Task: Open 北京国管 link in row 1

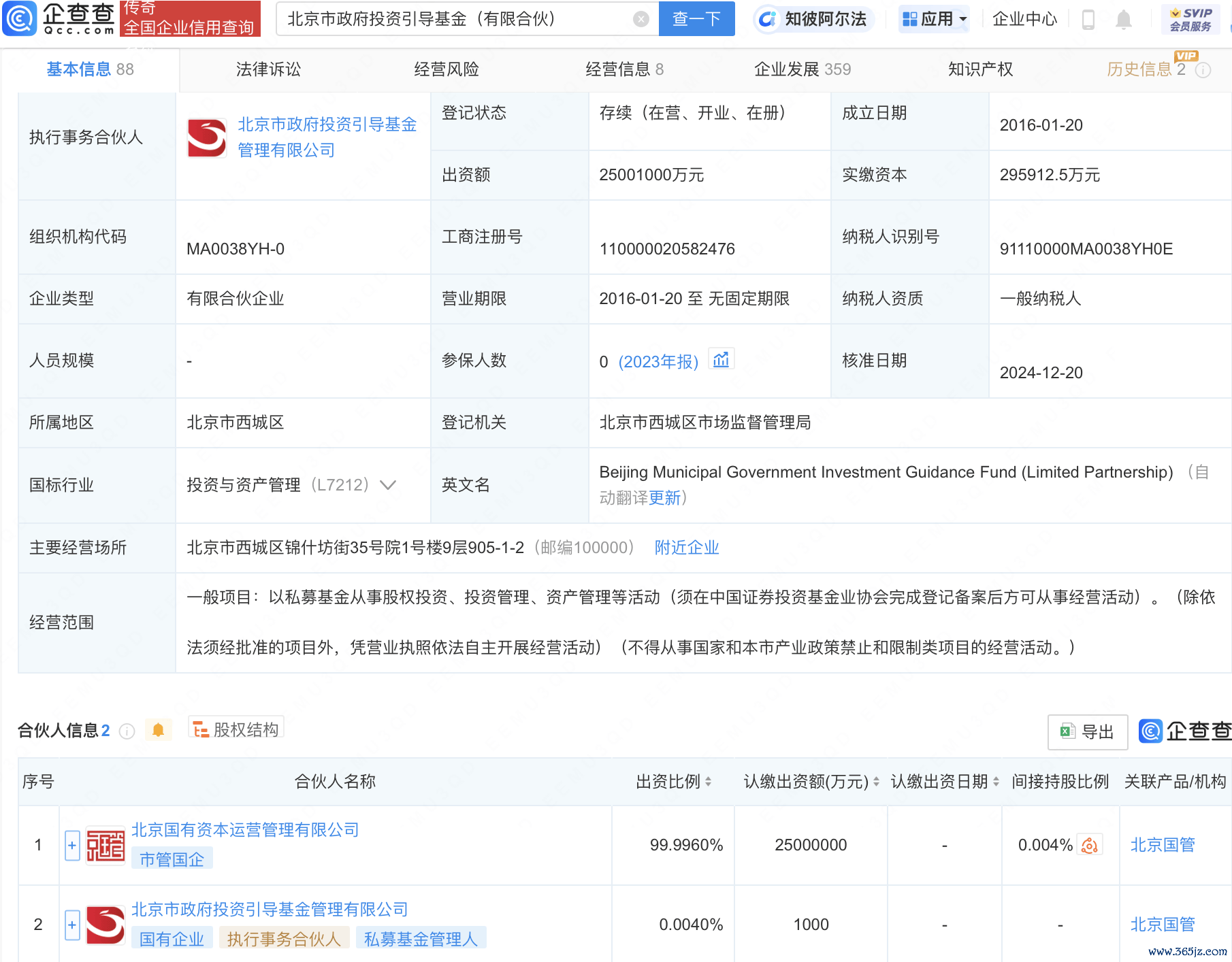Action: [1163, 845]
